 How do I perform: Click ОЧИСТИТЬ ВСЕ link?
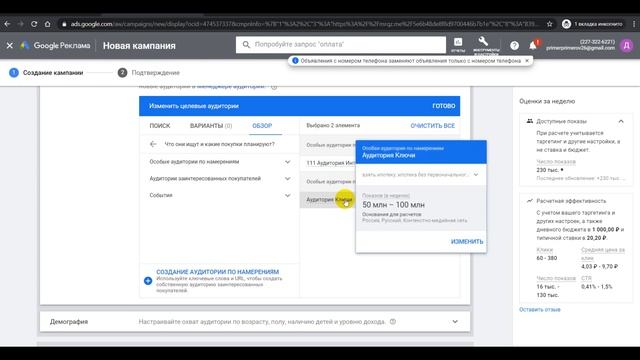tap(432, 126)
